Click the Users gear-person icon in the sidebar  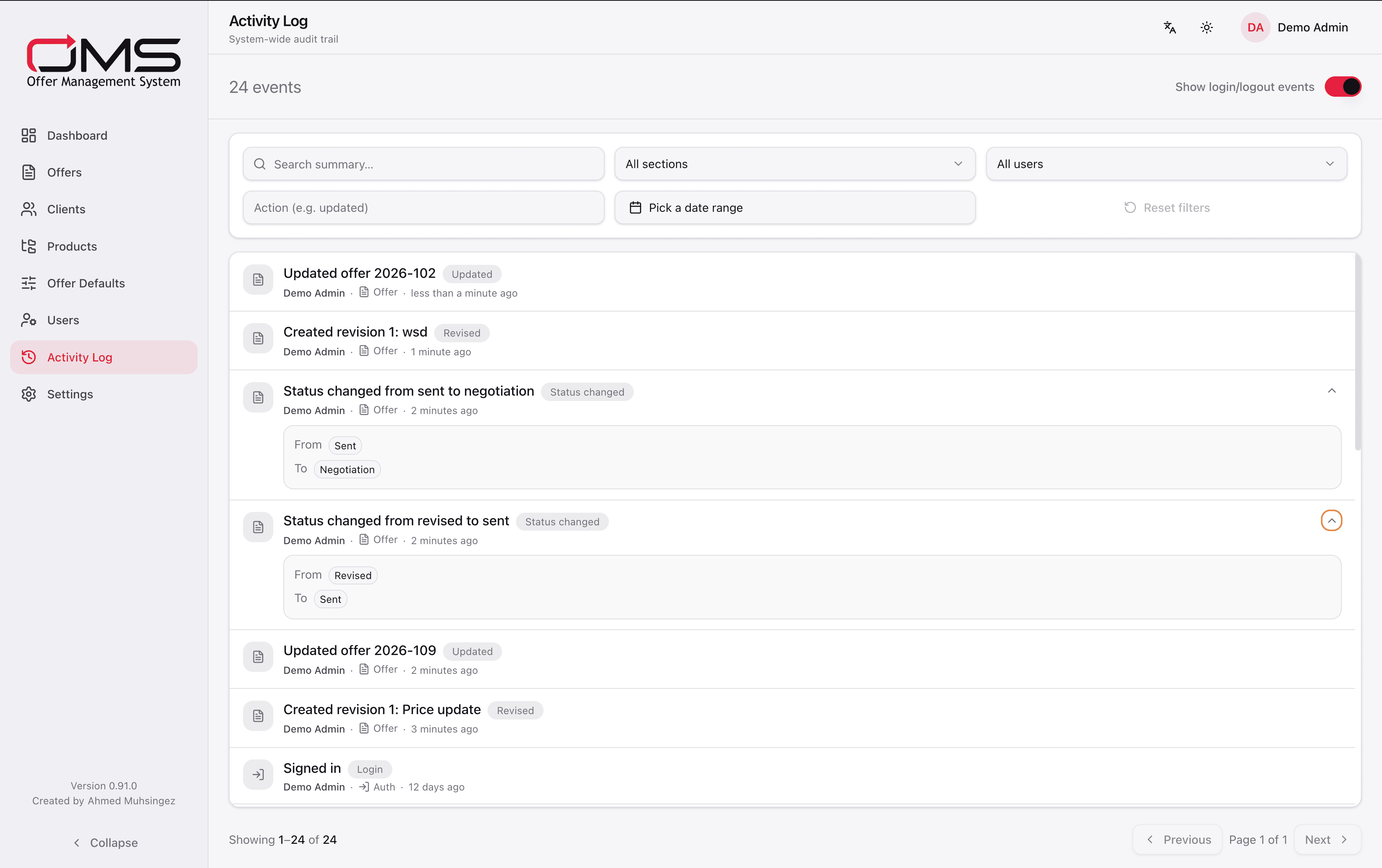coord(29,320)
